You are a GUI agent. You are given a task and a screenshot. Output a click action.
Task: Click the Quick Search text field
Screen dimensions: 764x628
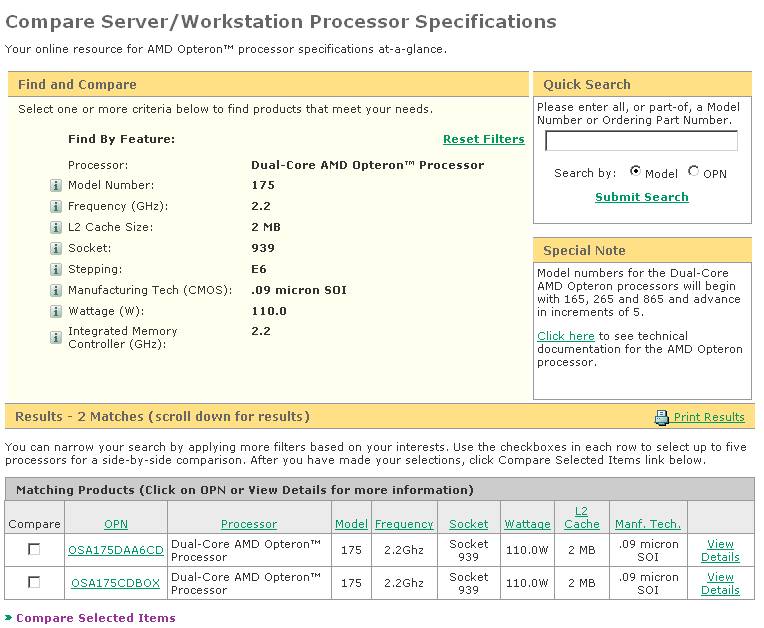click(641, 141)
